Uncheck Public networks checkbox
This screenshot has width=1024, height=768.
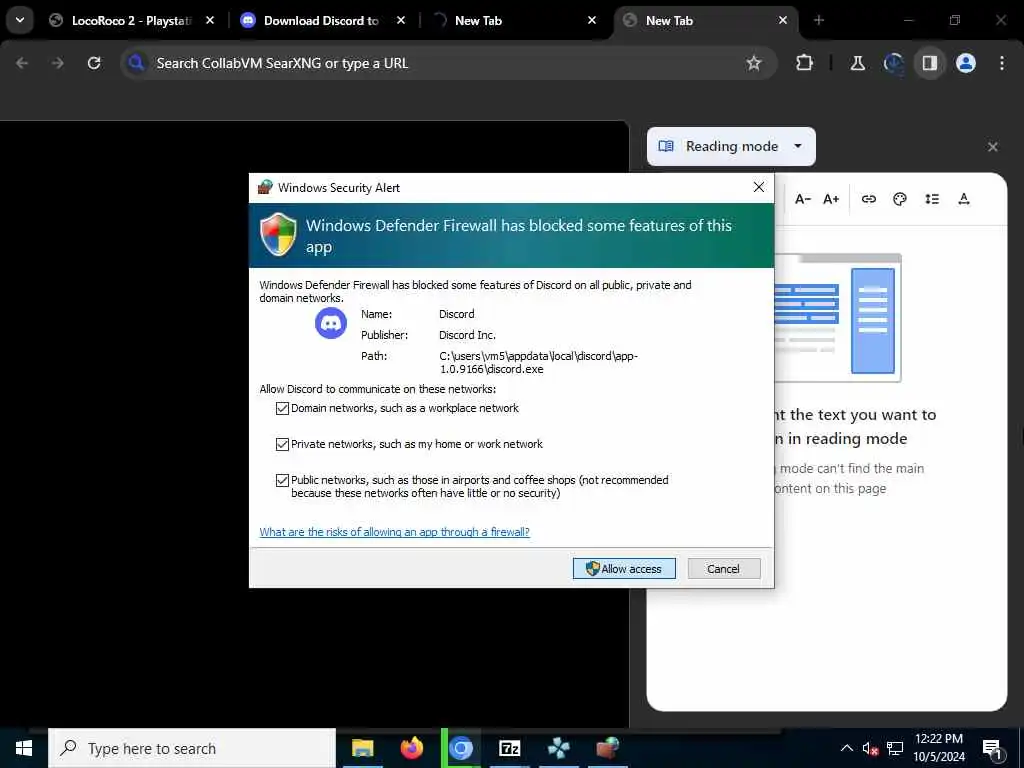(x=282, y=480)
